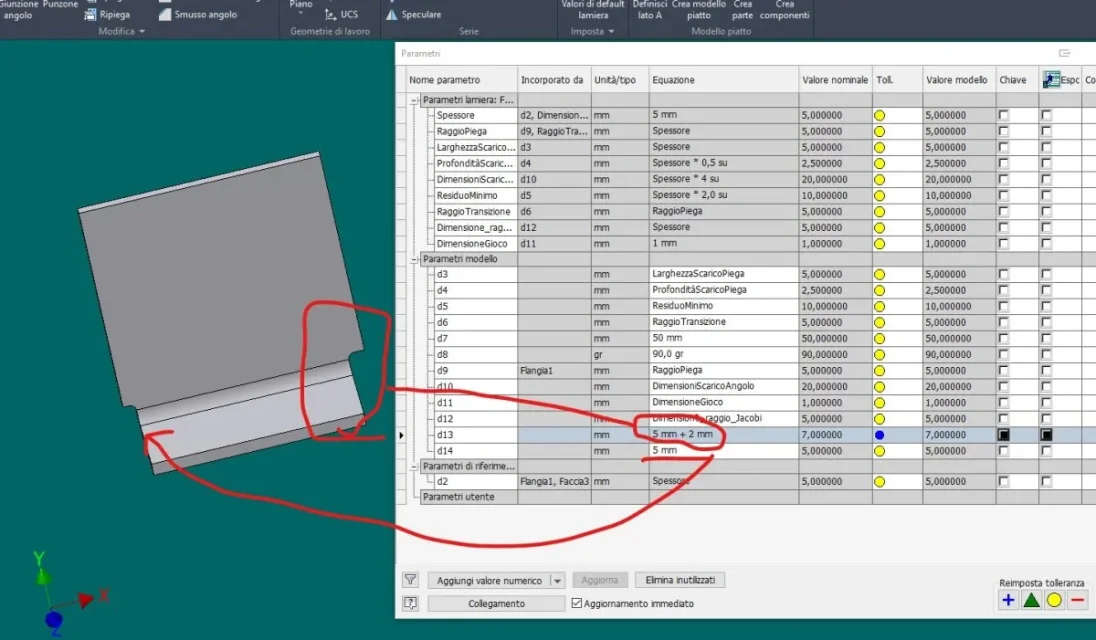
Task: Click the yellow tolerance dot for d10
Action: (879, 386)
